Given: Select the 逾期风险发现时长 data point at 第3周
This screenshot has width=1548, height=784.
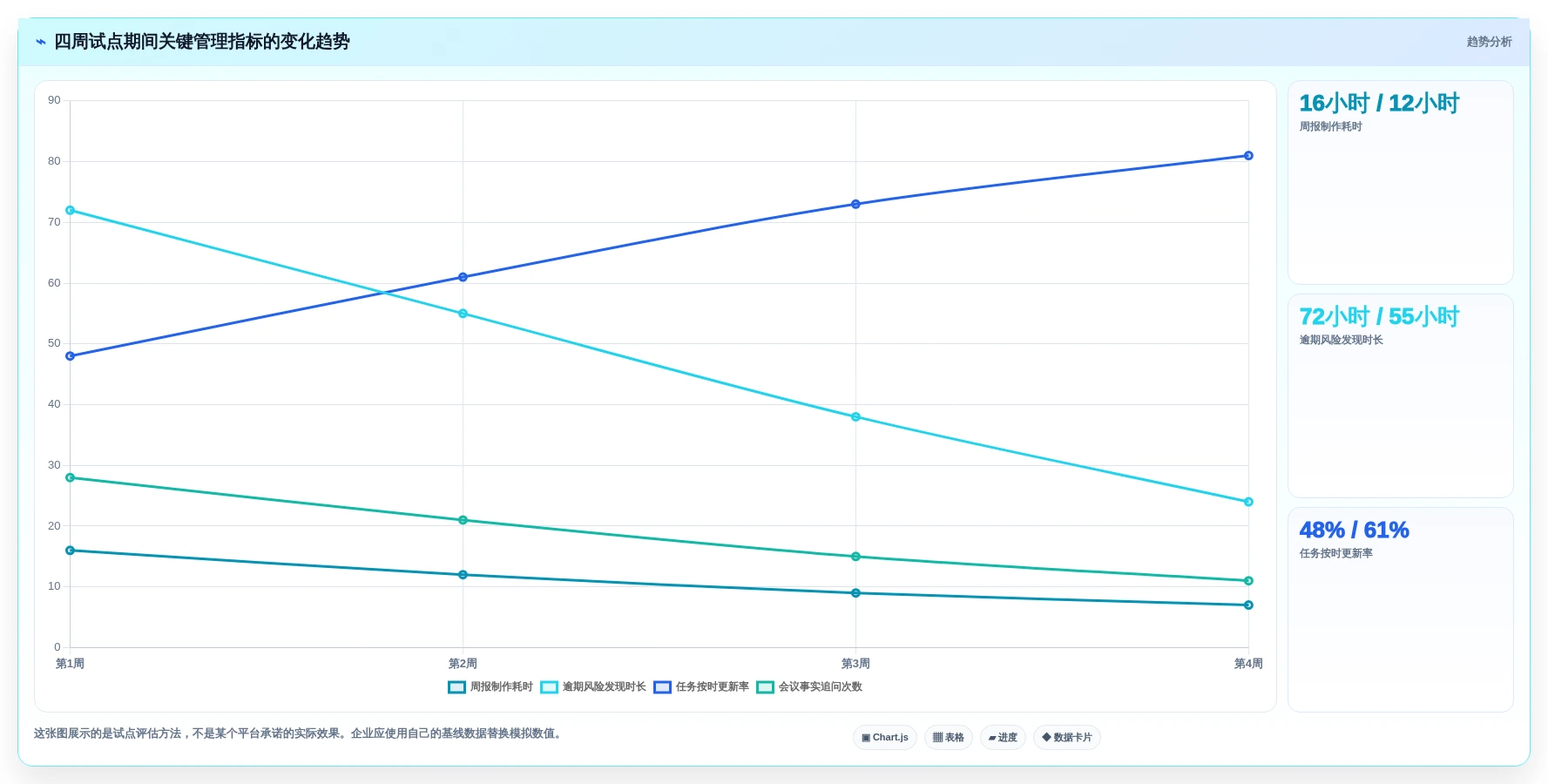Looking at the screenshot, I should [855, 417].
